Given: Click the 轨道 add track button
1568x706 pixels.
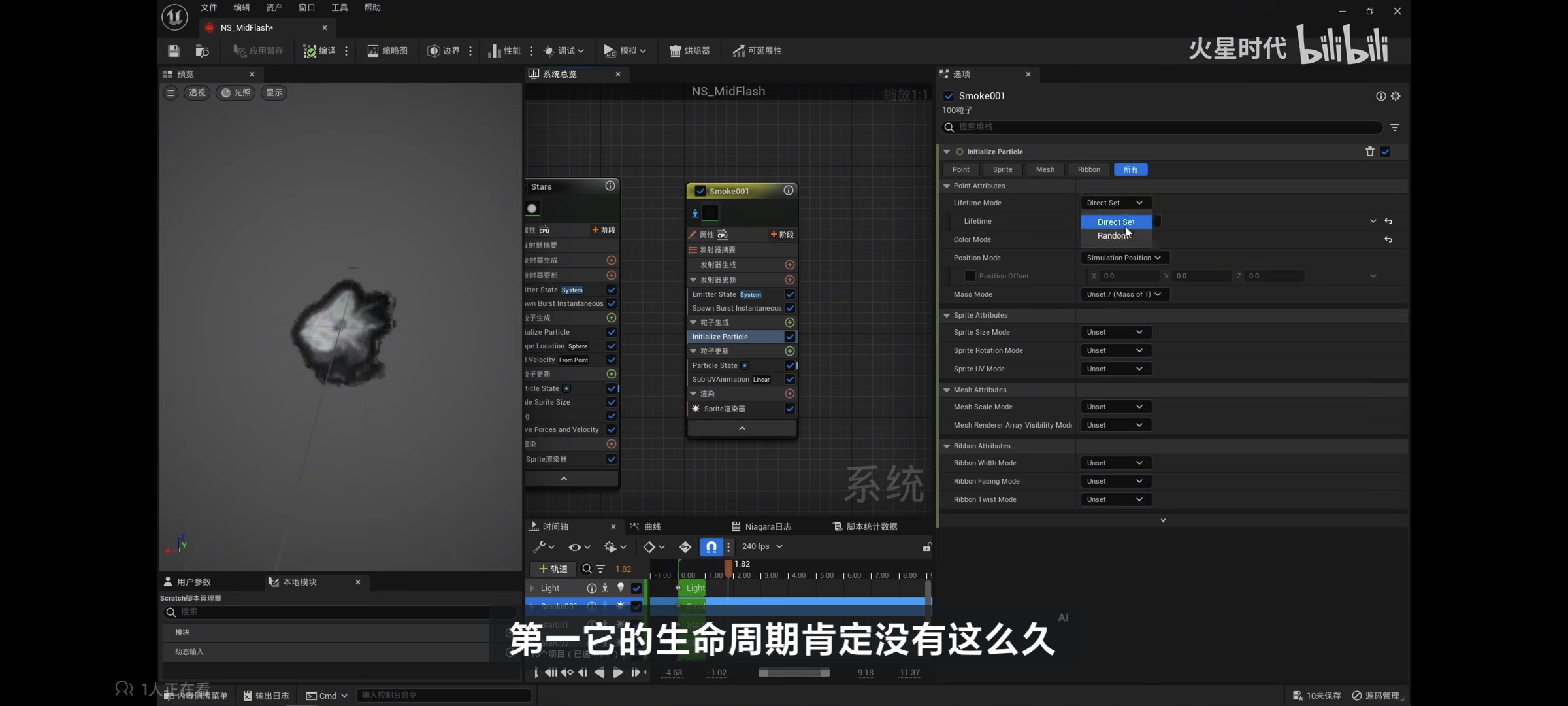Looking at the screenshot, I should tap(553, 569).
